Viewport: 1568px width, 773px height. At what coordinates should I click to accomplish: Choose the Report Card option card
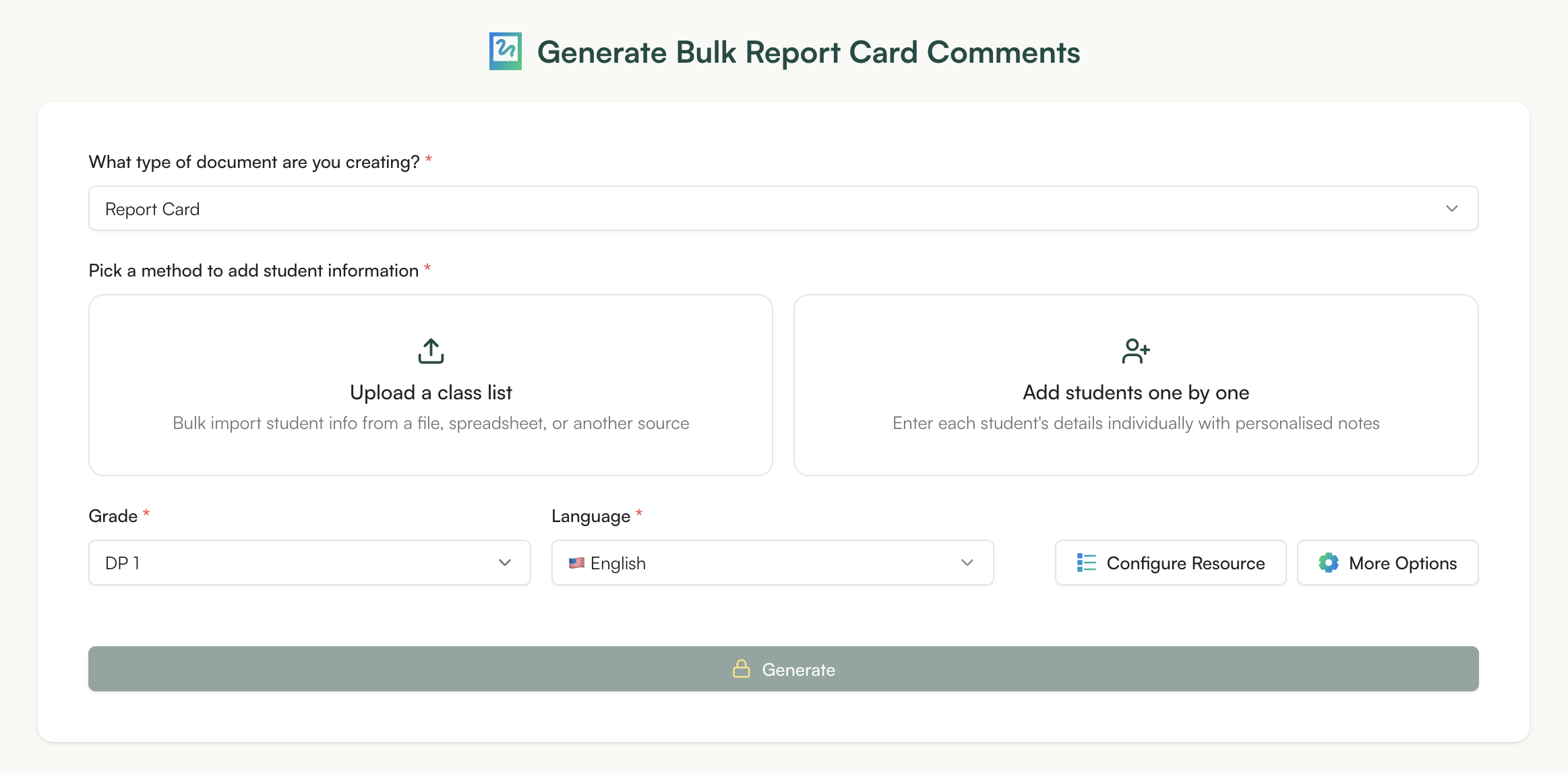782,208
